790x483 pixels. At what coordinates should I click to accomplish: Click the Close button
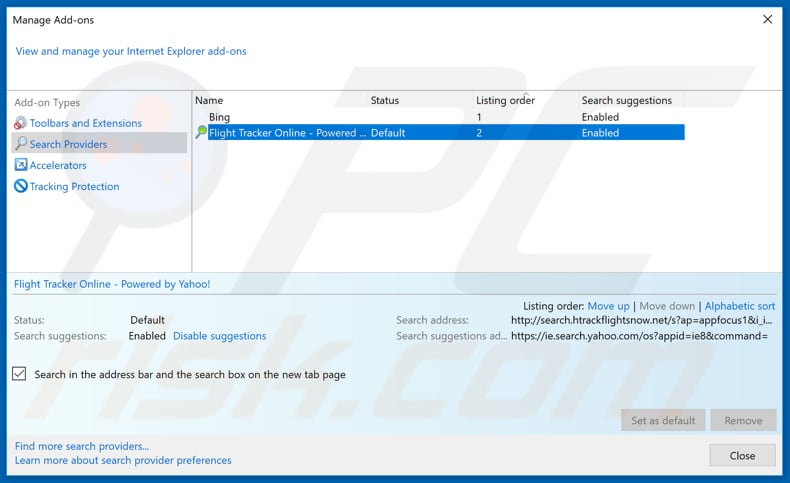click(742, 455)
